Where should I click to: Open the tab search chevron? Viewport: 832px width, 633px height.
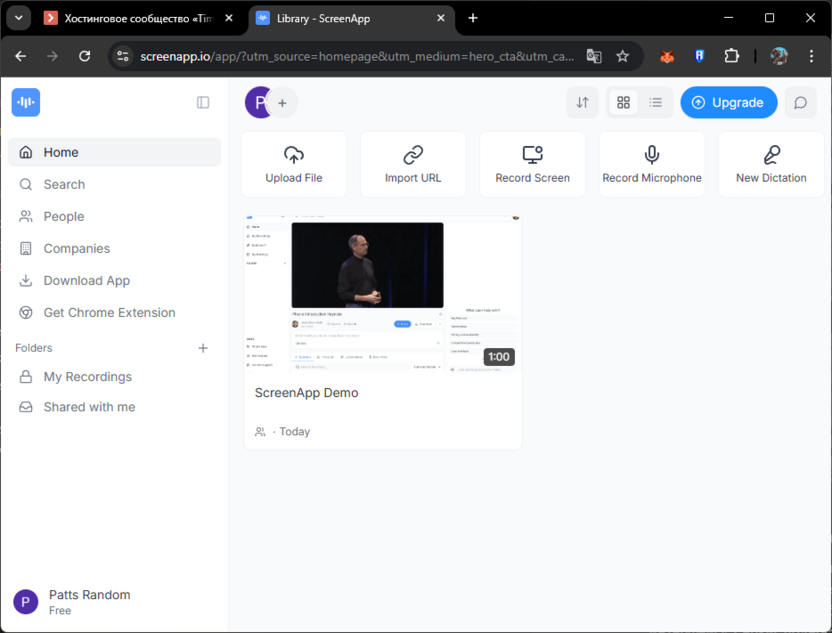click(18, 17)
